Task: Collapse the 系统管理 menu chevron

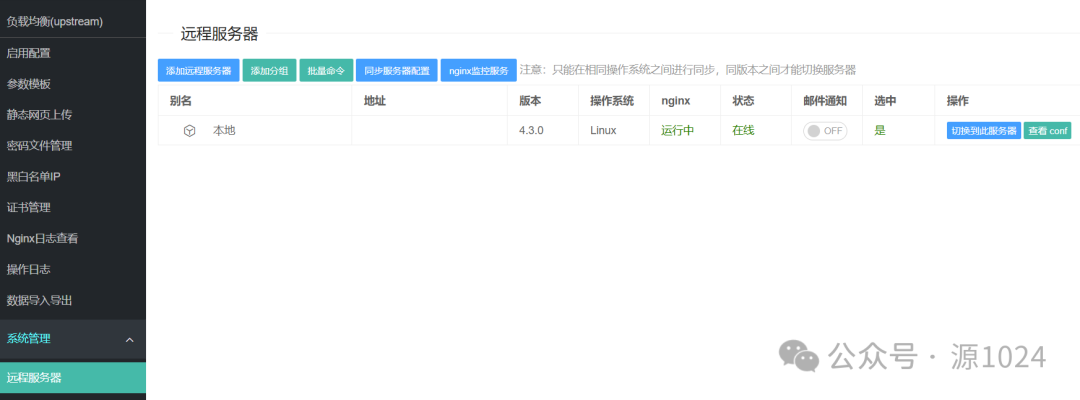Action: click(129, 339)
